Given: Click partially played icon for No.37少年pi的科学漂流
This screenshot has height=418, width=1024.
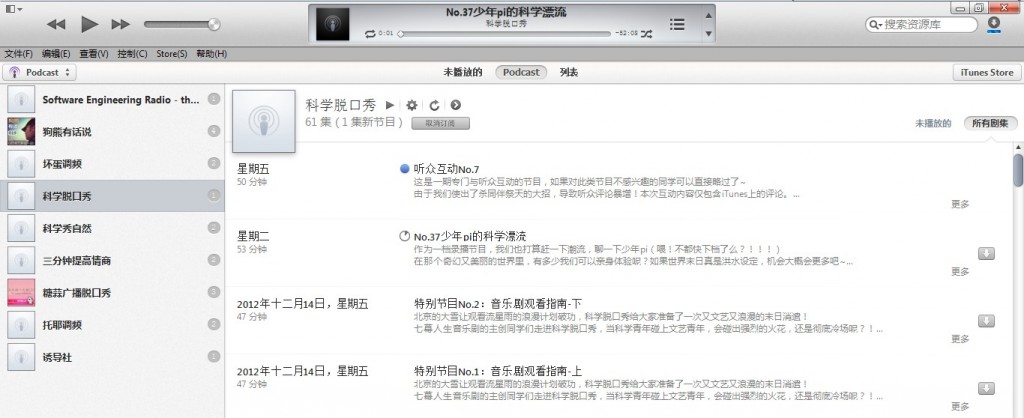Looking at the screenshot, I should pyautogui.click(x=404, y=236).
